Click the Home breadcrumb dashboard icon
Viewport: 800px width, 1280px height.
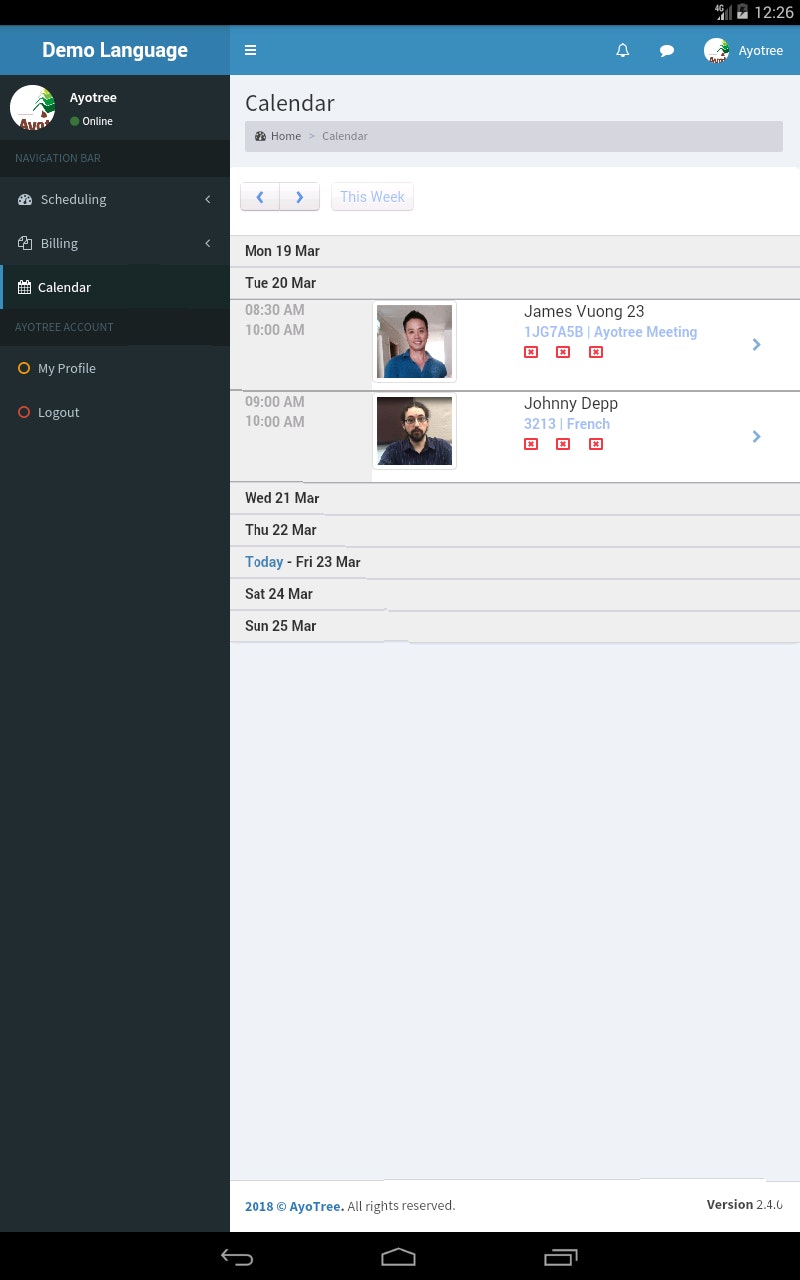click(260, 136)
